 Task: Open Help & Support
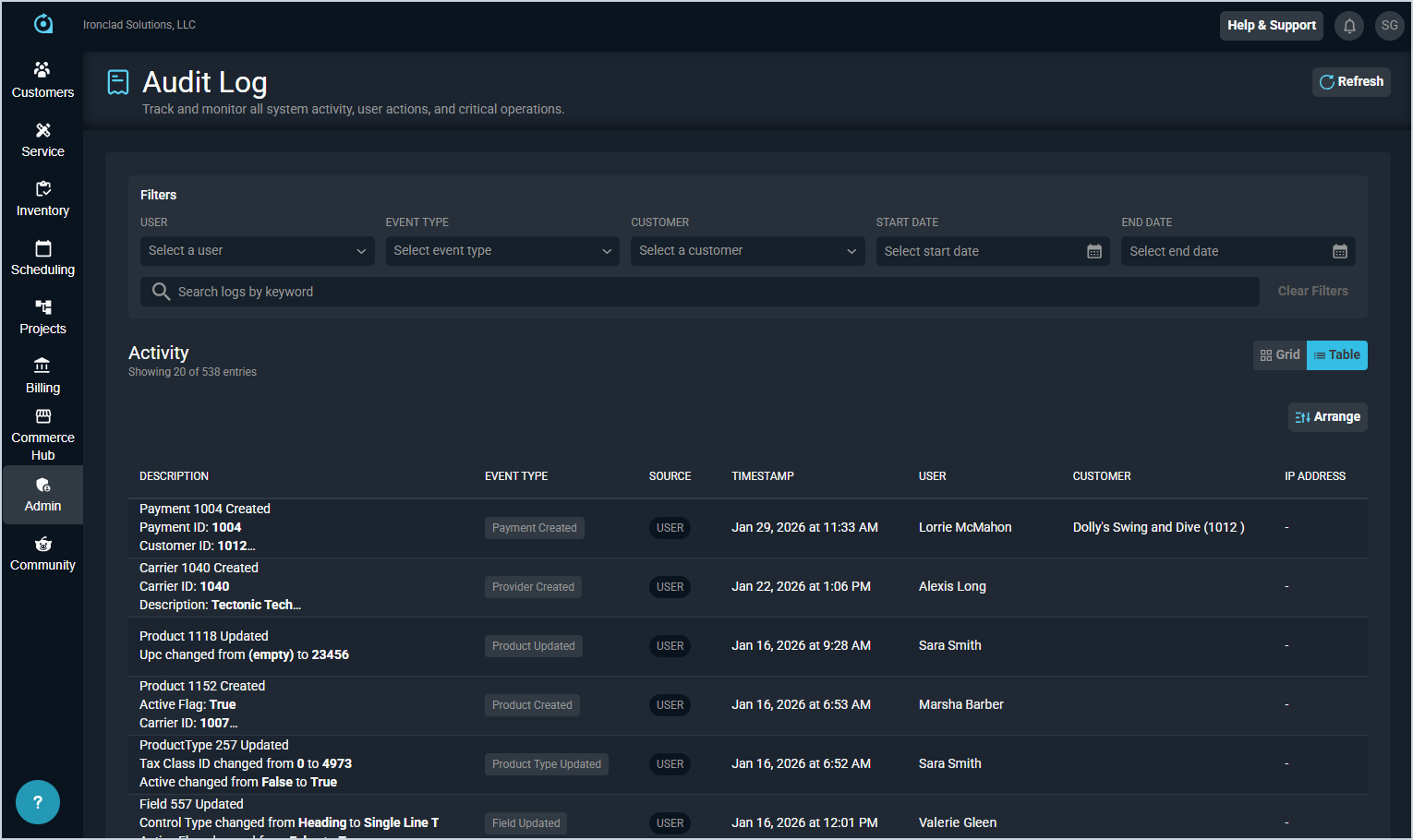(x=1271, y=26)
